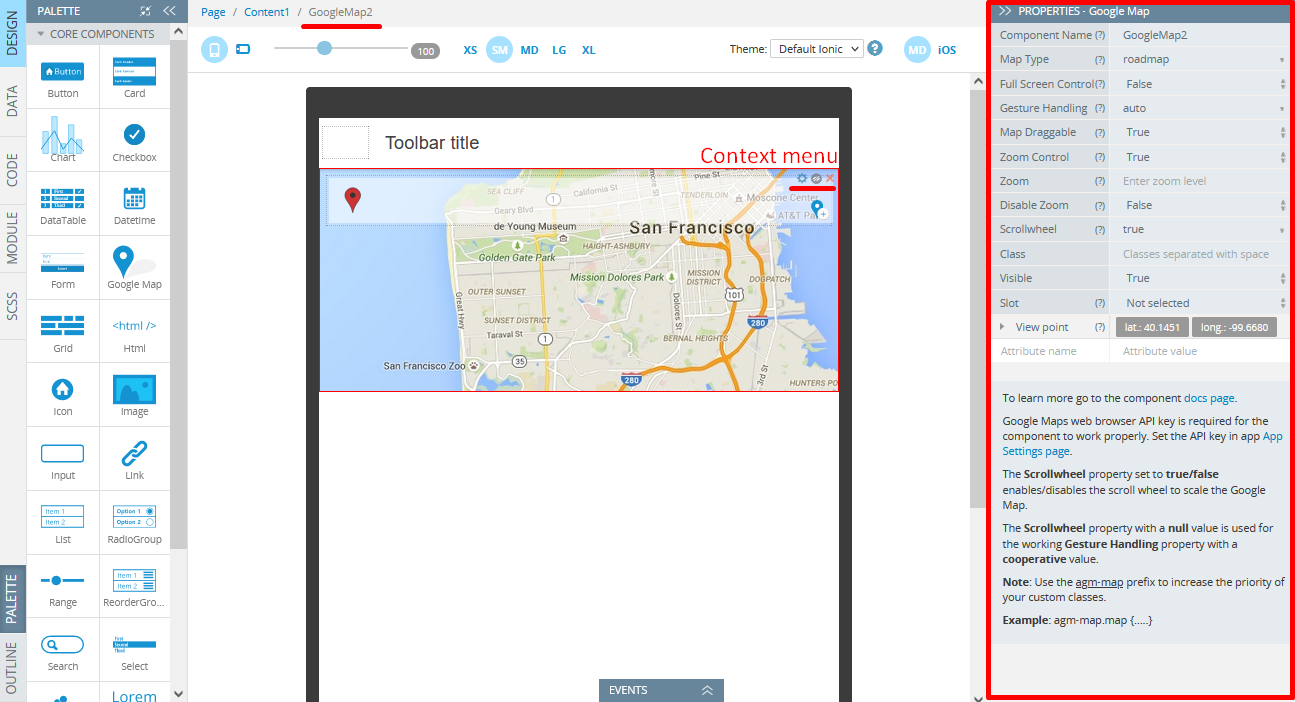This screenshot has height=702, width=1295.
Task: Select the Image component
Action: pyautogui.click(x=135, y=395)
